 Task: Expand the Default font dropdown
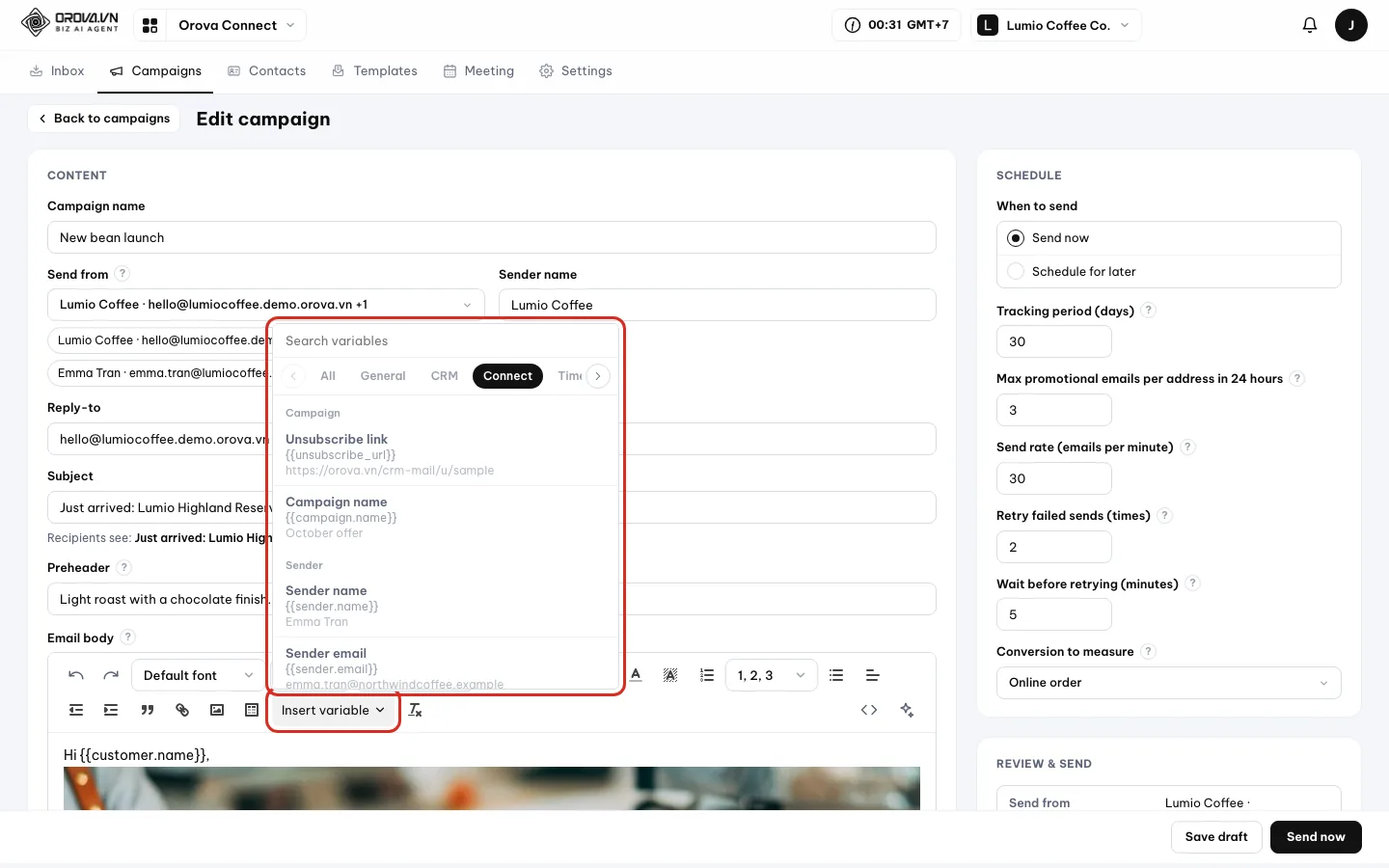point(198,675)
